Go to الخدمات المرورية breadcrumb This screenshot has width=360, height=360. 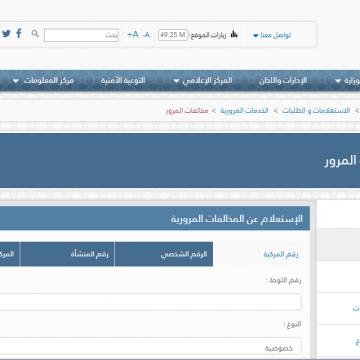[x=244, y=111]
